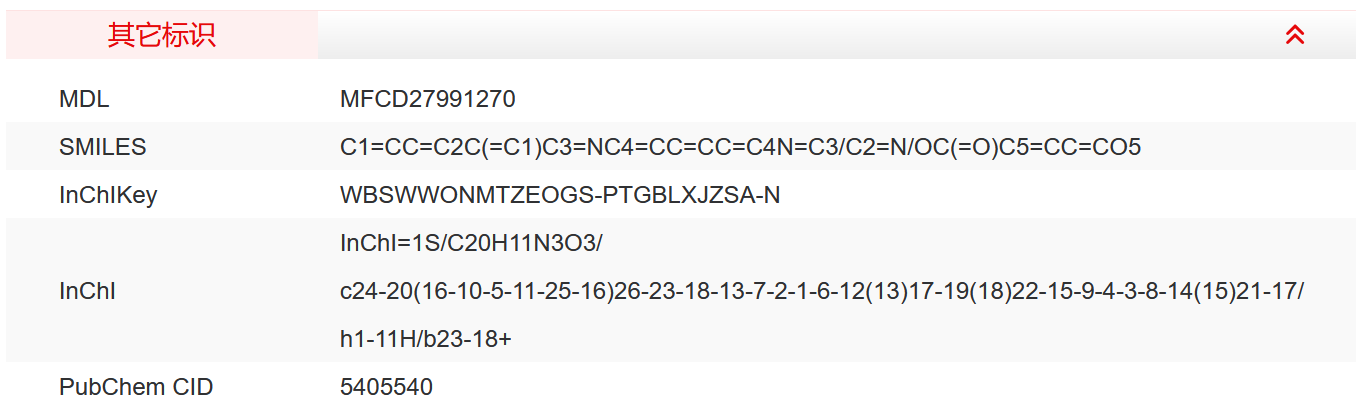Click the InChIKey field label

click(108, 195)
